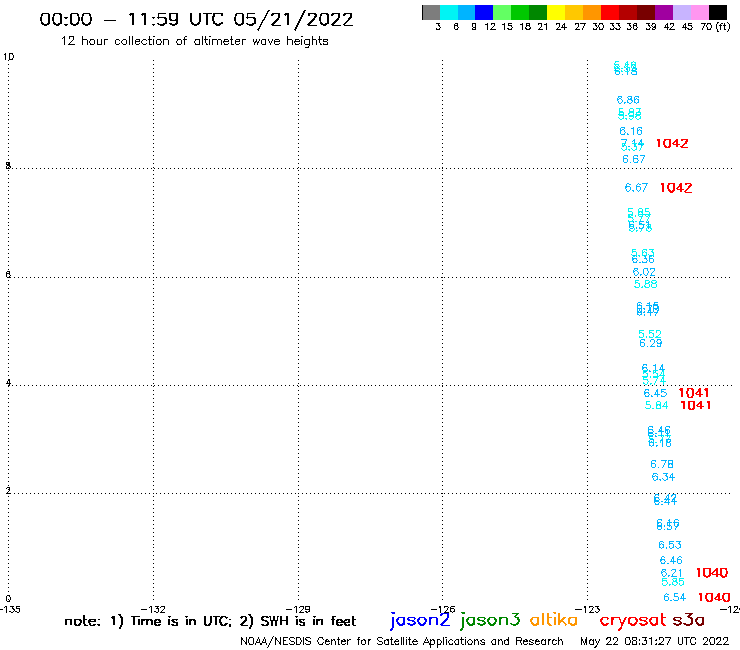Click wave height value 5.88
Image resolution: width=740 pixels, height=650 pixels.
coord(645,284)
